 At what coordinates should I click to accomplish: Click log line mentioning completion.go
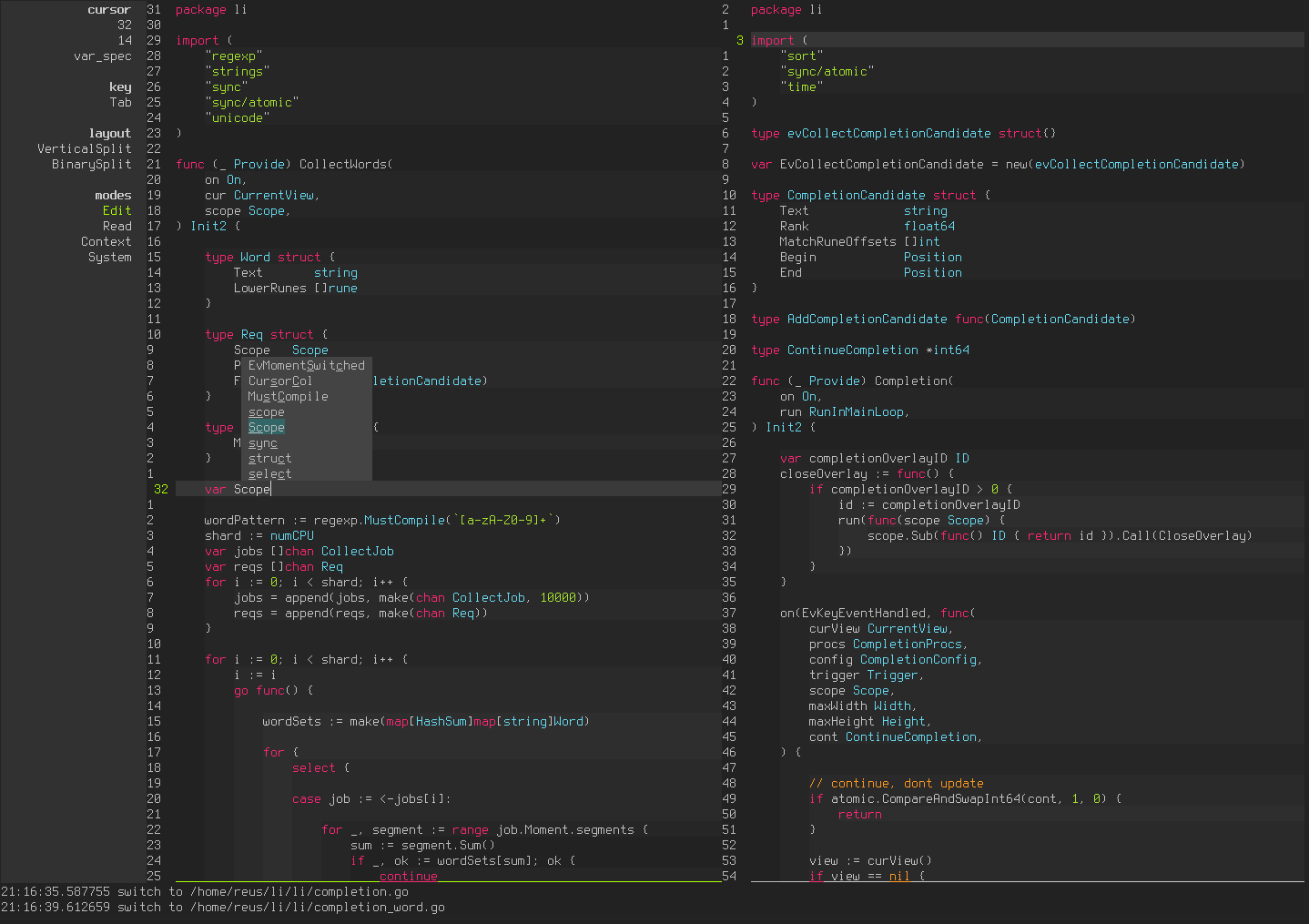(205, 891)
